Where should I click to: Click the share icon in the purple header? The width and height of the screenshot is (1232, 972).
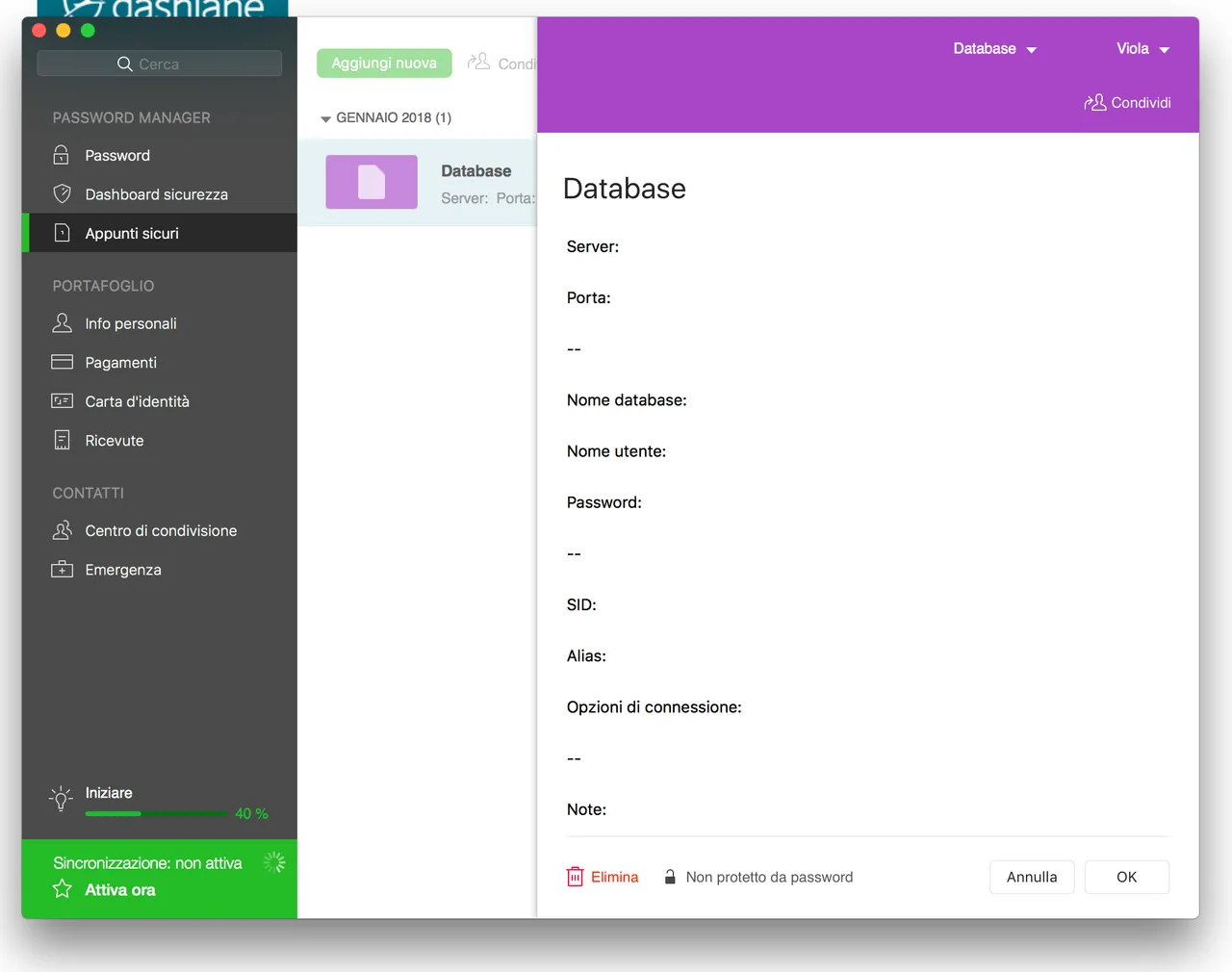pos(1094,102)
